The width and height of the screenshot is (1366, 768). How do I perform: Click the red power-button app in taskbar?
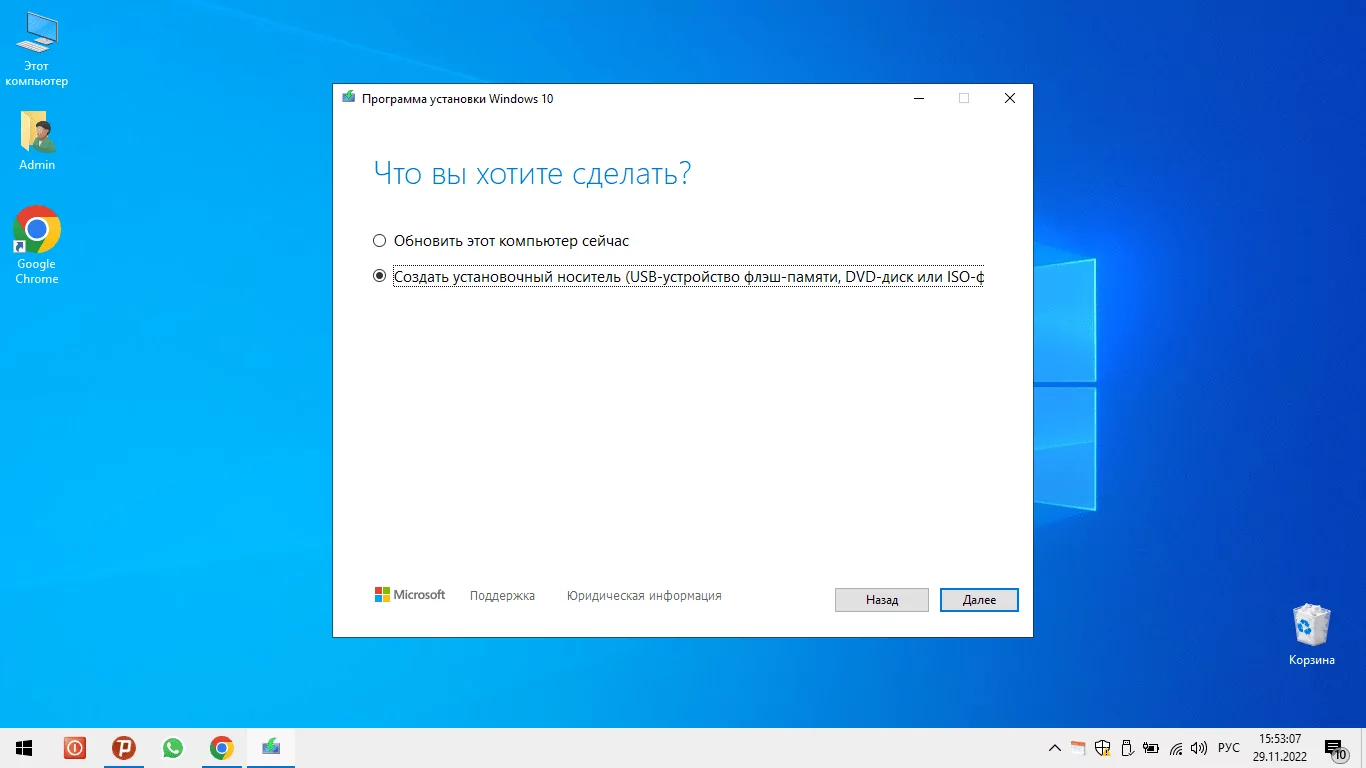click(x=75, y=748)
